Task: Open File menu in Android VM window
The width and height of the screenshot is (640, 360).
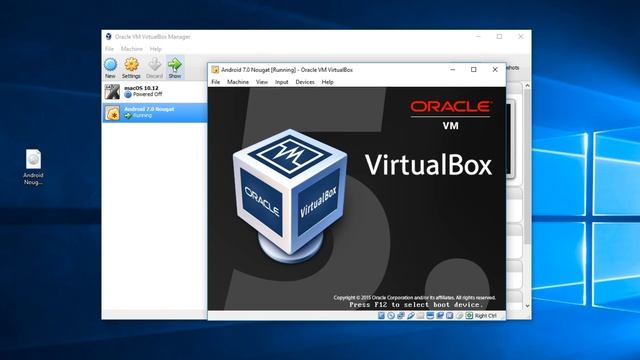Action: coord(216,82)
